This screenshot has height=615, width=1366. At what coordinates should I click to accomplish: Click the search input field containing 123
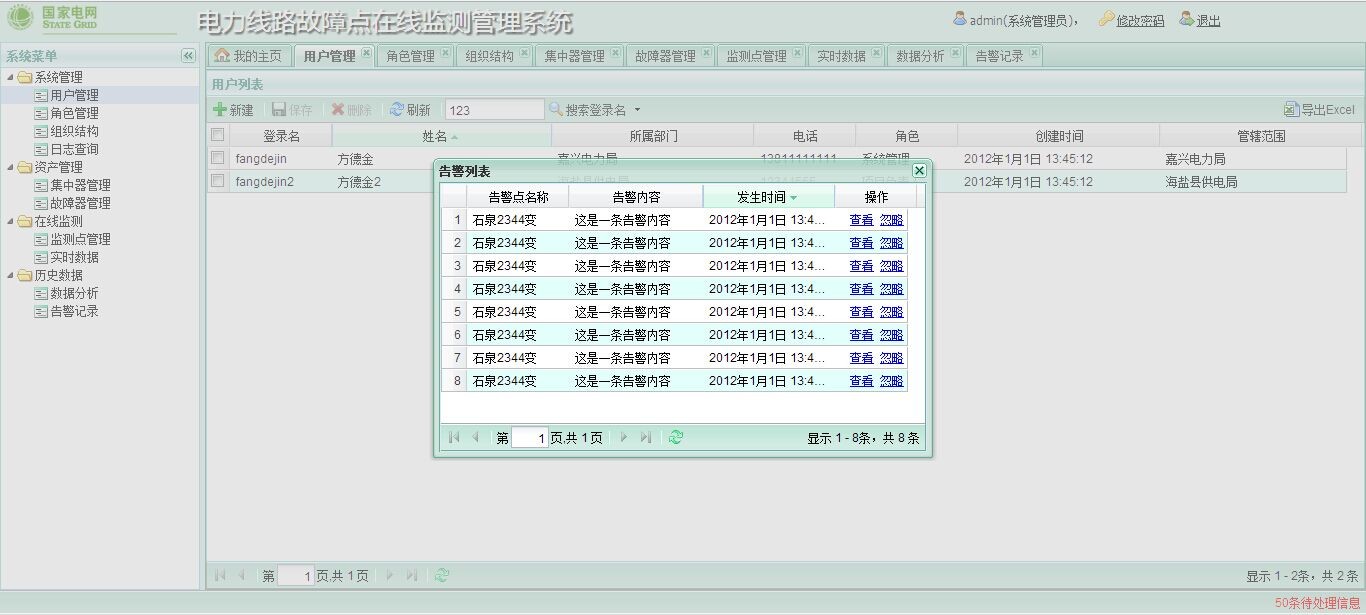tap(494, 110)
